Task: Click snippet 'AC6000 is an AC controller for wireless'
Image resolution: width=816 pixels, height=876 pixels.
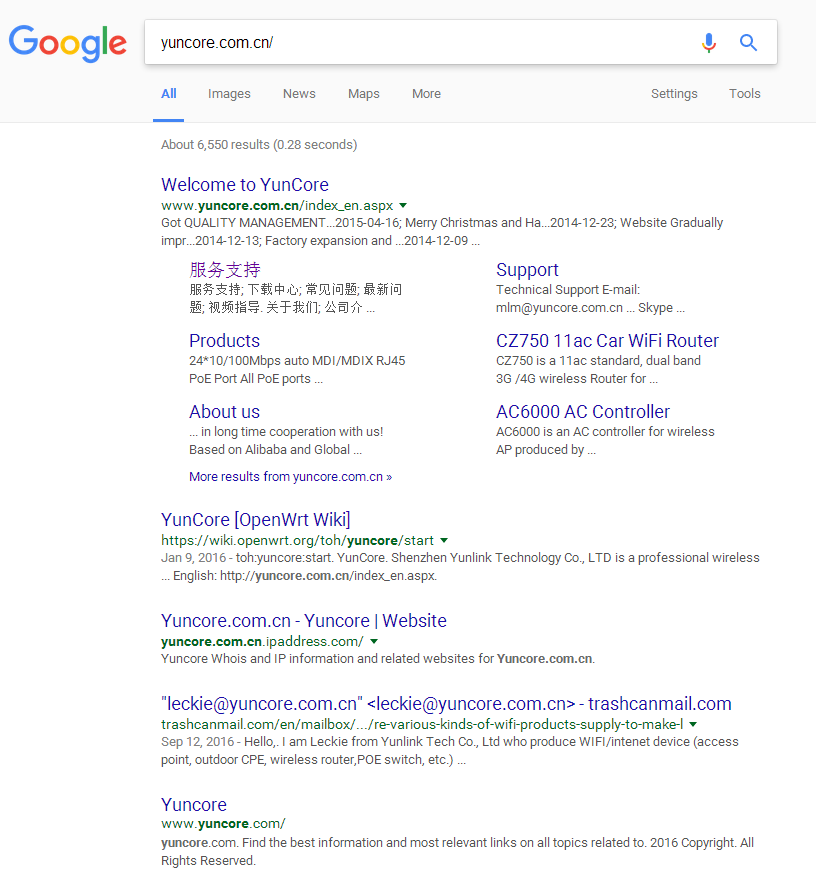Action: tap(605, 431)
